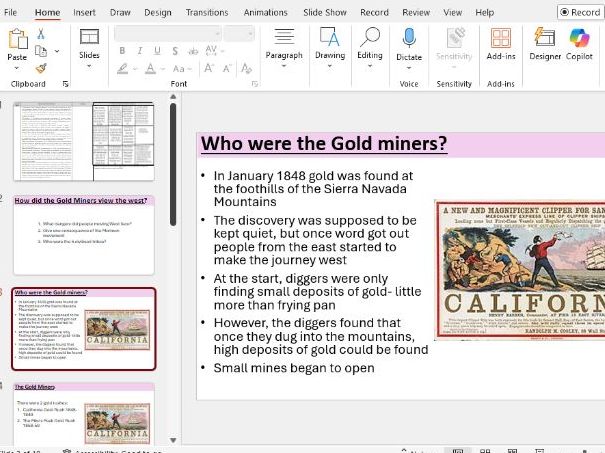The image size is (605, 453).
Task: Open the Drawing tools icon
Action: 330,37
